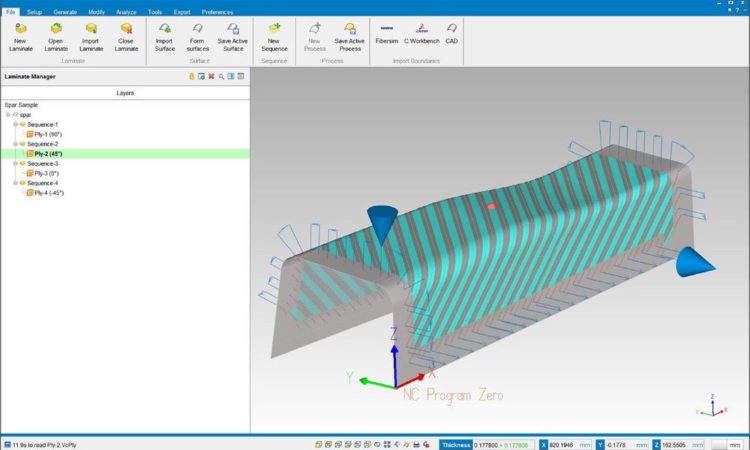Screen dimensions: 750x450
Task: Click the Laminate Manager panel title
Action: pos(30,77)
